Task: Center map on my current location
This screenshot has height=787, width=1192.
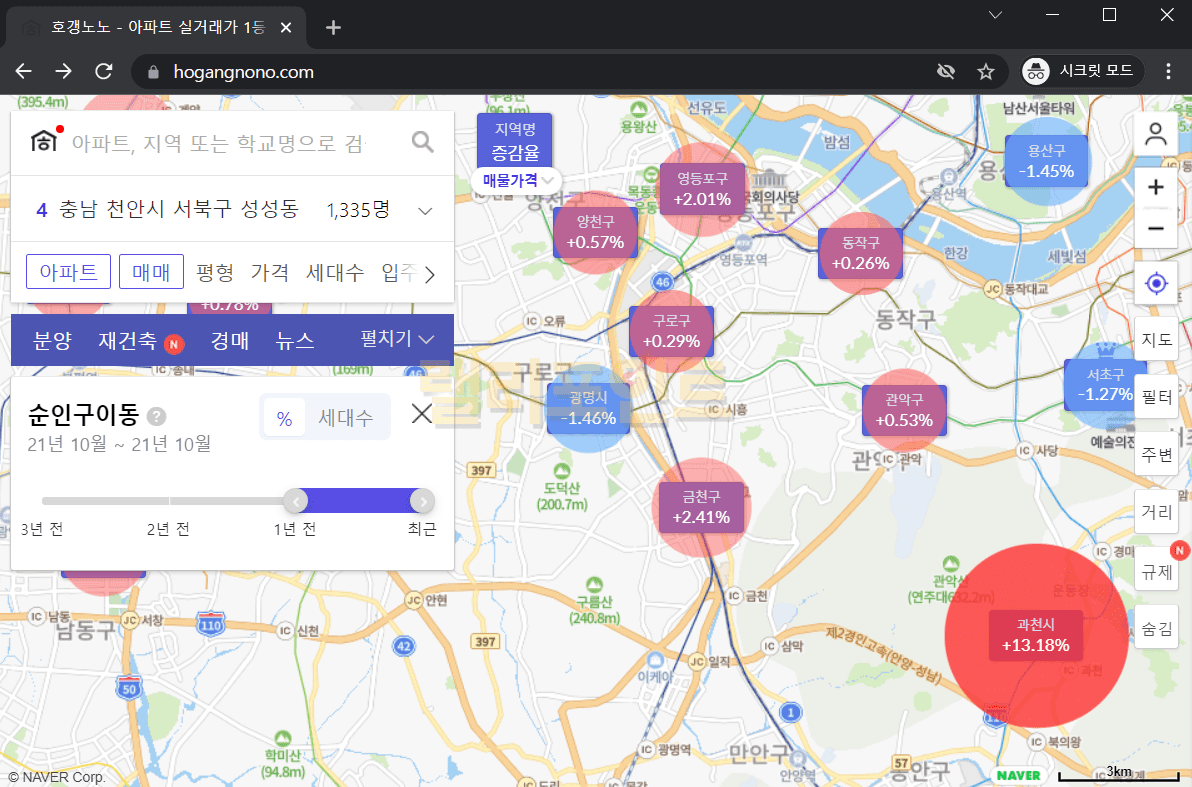Action: coord(1156,284)
